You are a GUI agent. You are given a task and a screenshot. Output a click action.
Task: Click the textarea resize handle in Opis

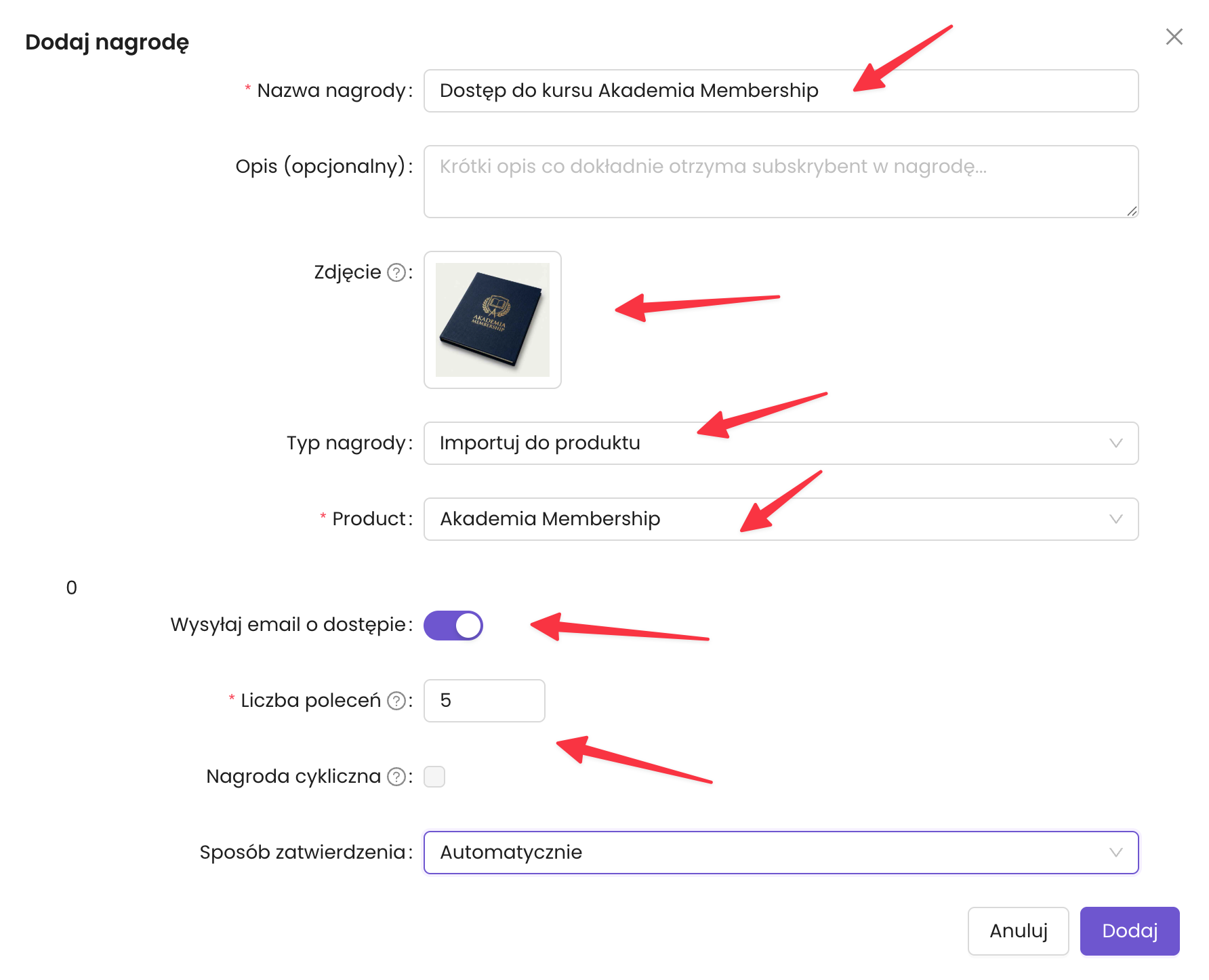(1132, 211)
